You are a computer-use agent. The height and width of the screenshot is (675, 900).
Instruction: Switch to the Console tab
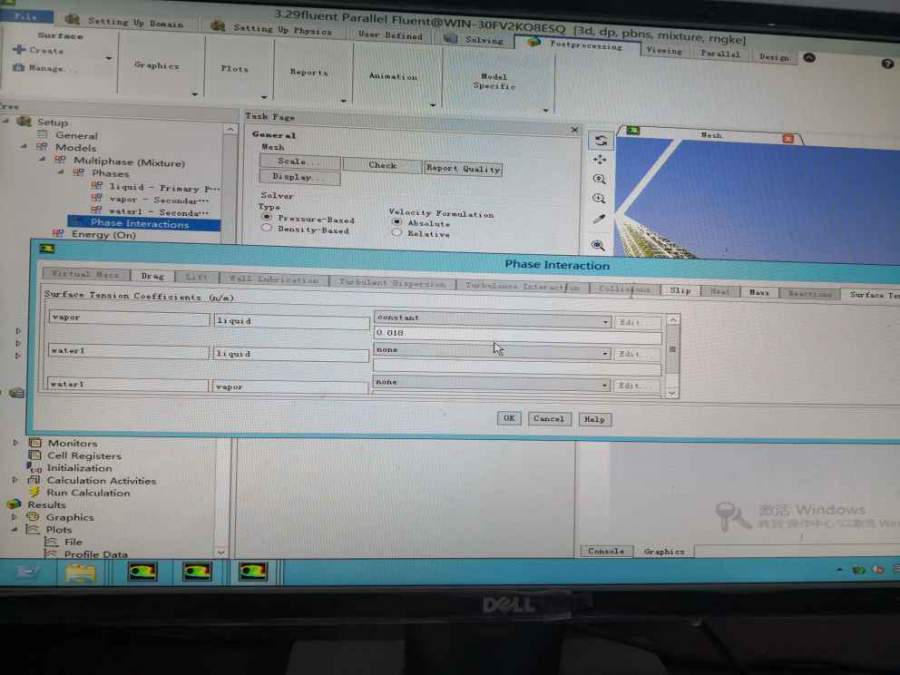pyautogui.click(x=606, y=551)
